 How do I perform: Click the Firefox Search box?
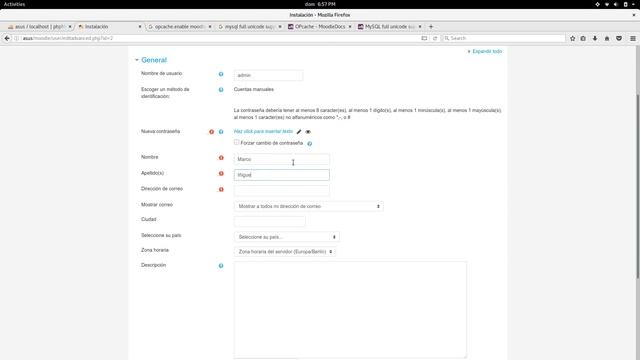[504, 38]
